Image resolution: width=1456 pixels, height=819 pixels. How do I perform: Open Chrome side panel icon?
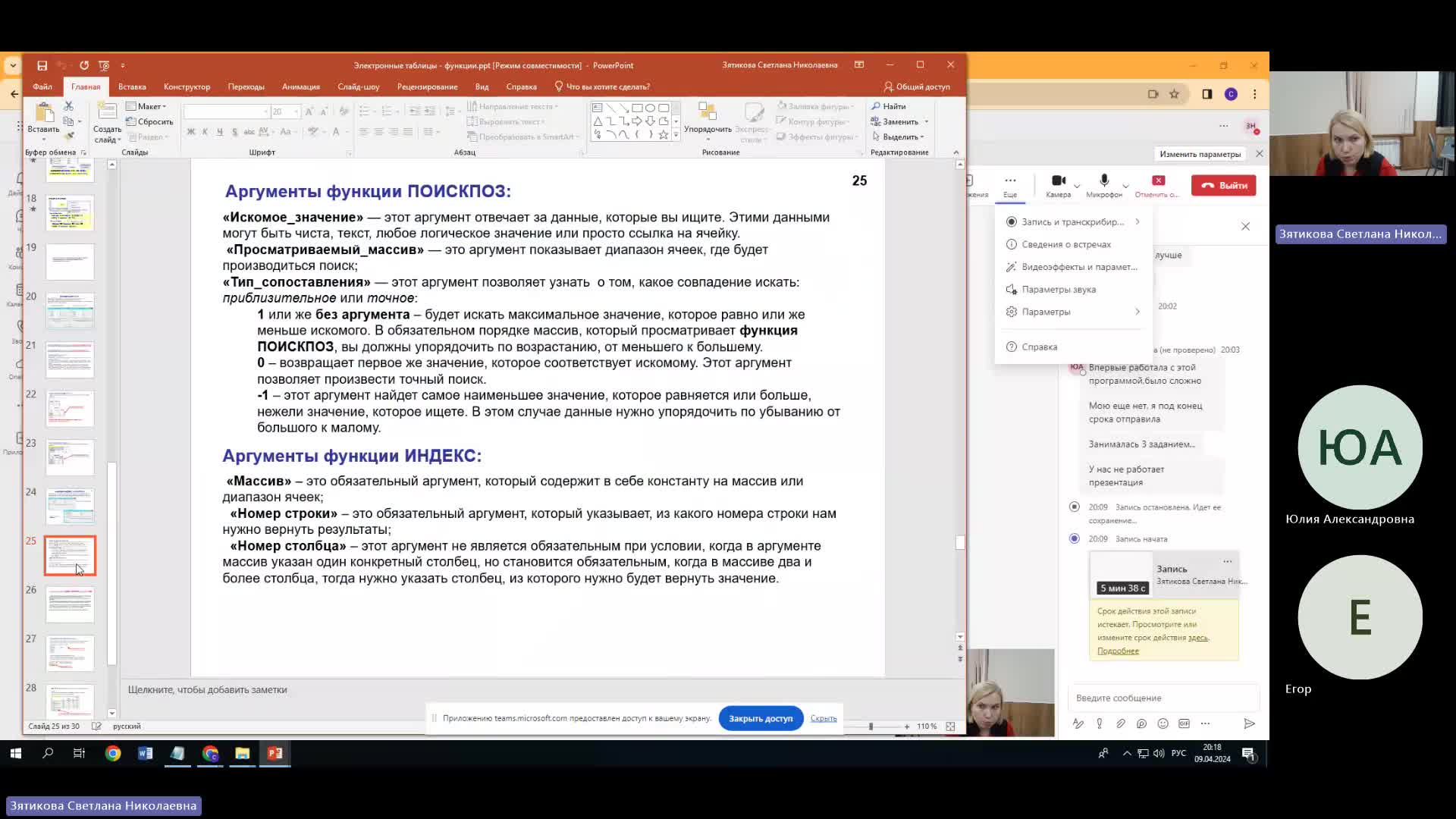click(x=1207, y=94)
